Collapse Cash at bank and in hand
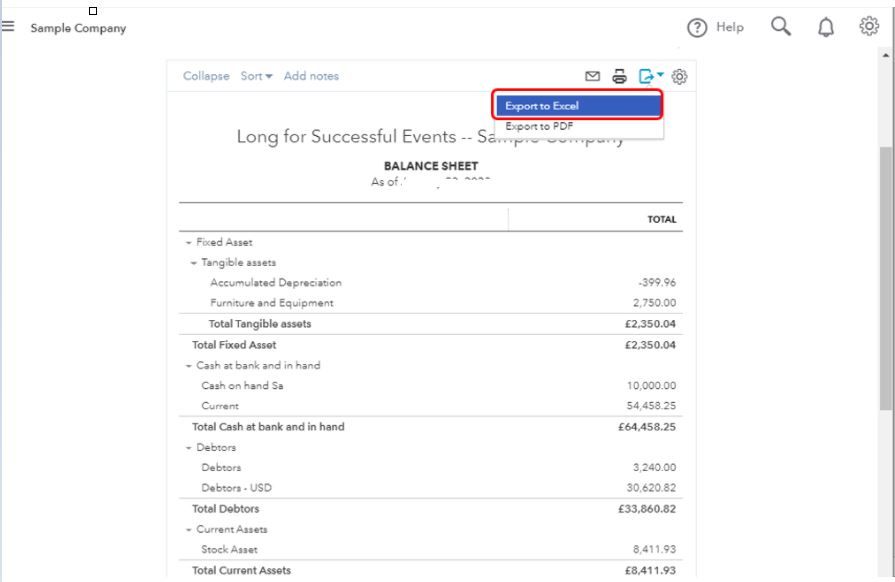The height and width of the screenshot is (582, 895). 188,366
